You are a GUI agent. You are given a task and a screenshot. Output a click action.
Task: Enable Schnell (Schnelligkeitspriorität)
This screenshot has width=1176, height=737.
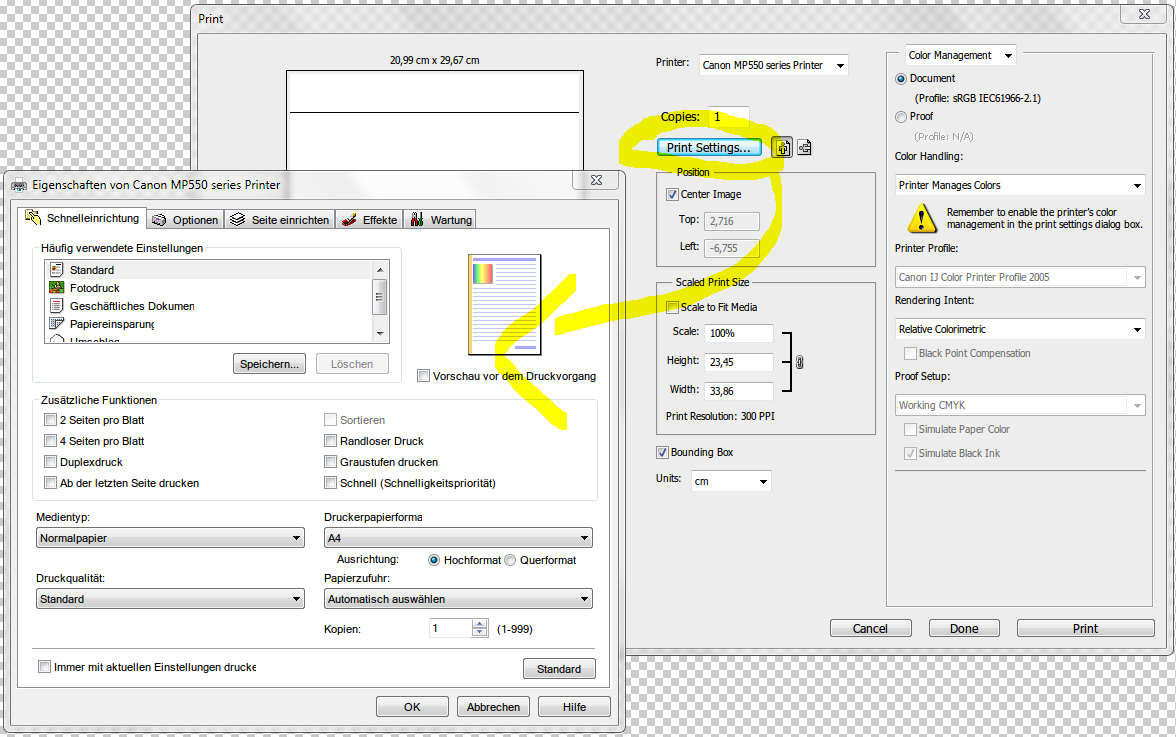pyautogui.click(x=330, y=483)
